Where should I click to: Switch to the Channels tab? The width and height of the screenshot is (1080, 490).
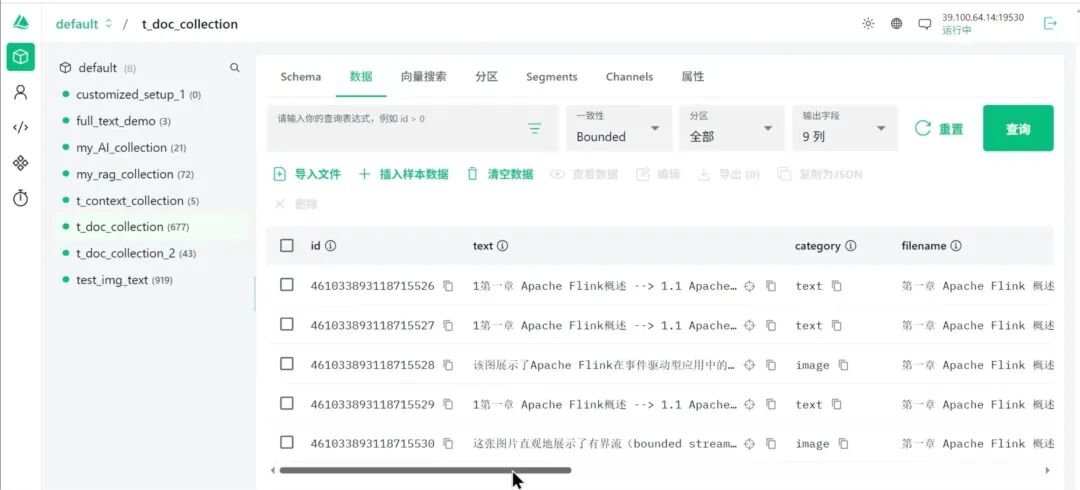click(630, 76)
